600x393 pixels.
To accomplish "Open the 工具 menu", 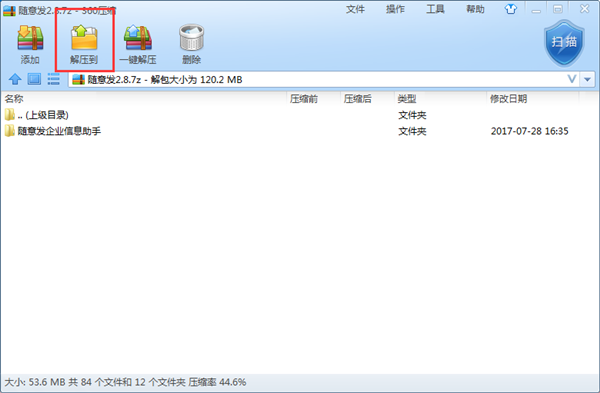I will pyautogui.click(x=435, y=9).
